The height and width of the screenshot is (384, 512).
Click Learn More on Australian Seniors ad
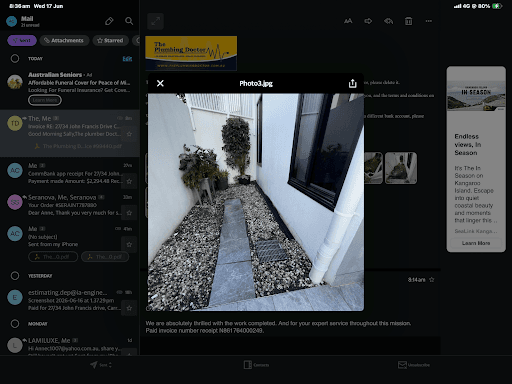[x=45, y=100]
